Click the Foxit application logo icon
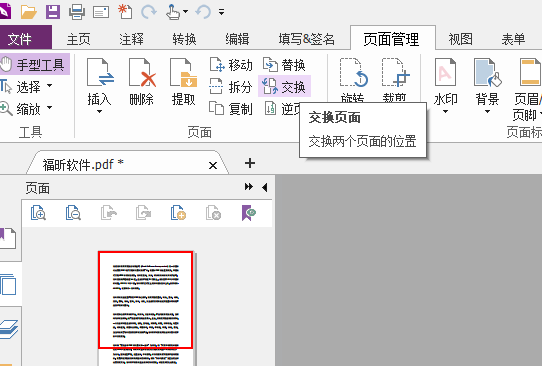Screen dimensions: 542x366 [x=5, y=12]
